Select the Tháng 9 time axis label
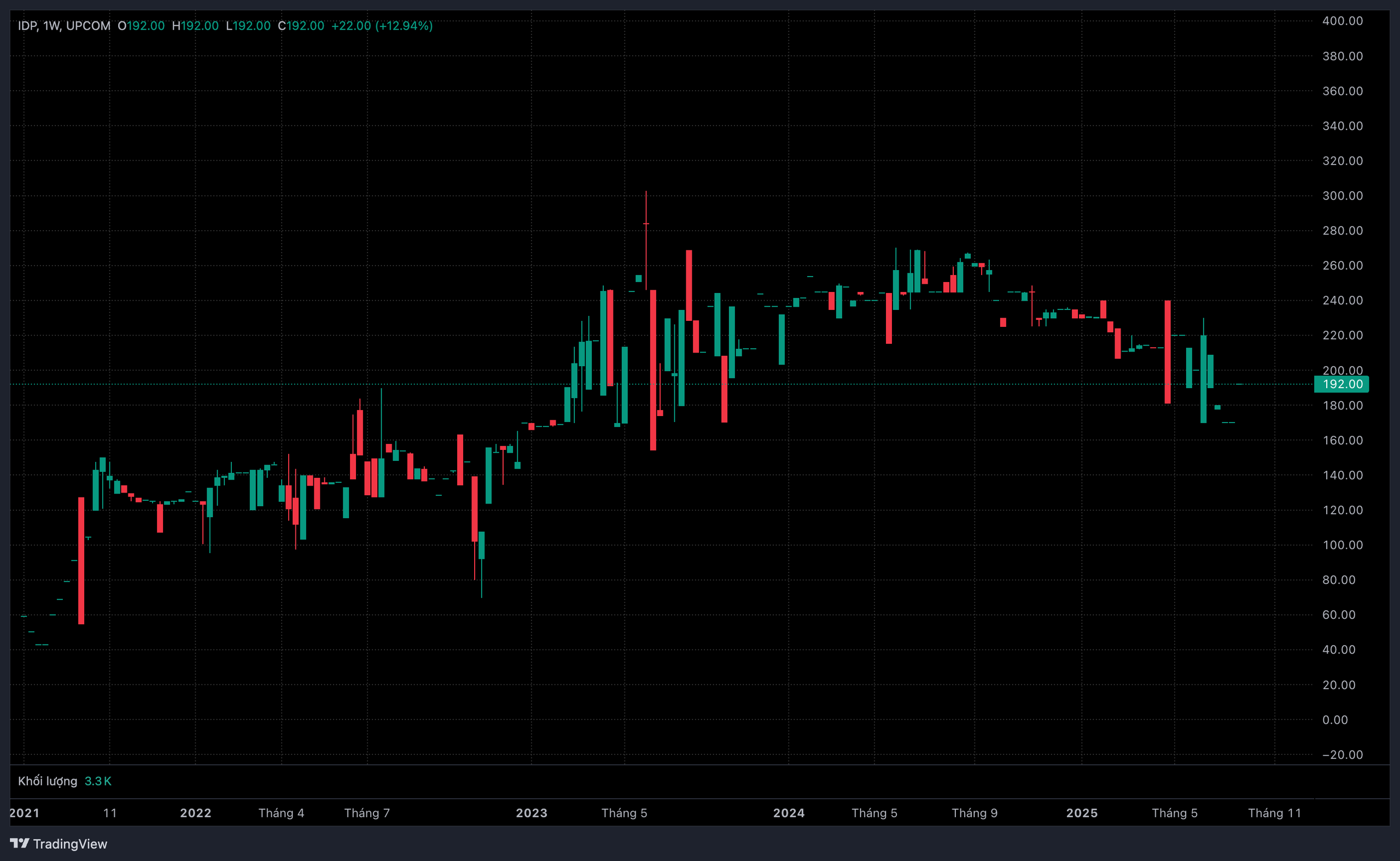 (974, 813)
